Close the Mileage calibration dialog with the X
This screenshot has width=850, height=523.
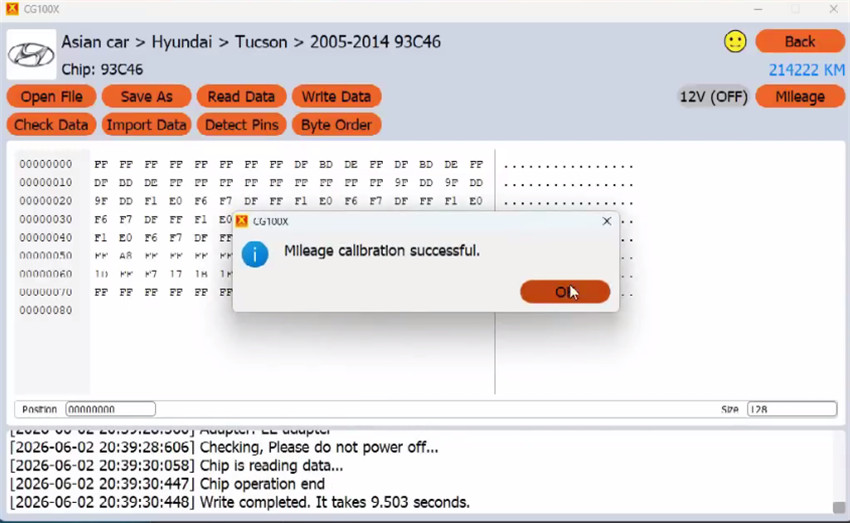tap(607, 221)
